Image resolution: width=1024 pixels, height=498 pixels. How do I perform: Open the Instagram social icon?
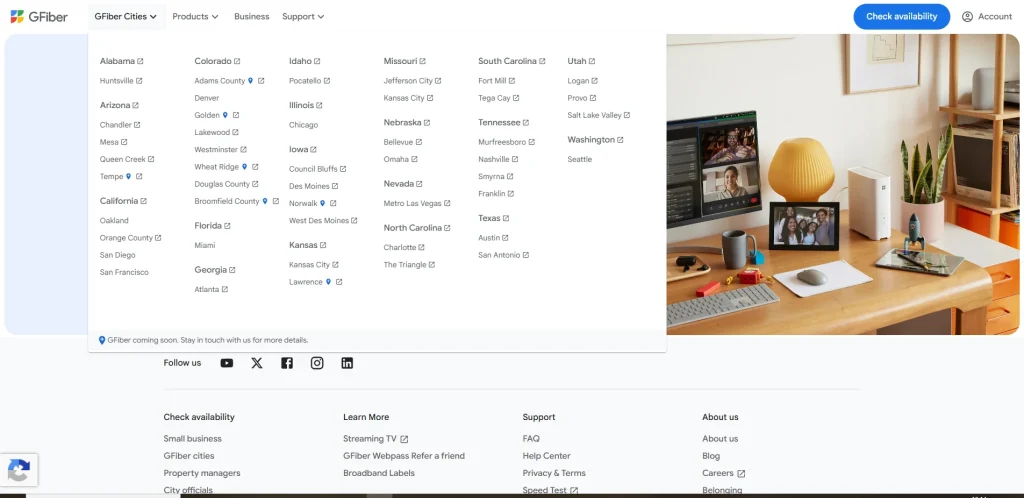click(x=317, y=363)
